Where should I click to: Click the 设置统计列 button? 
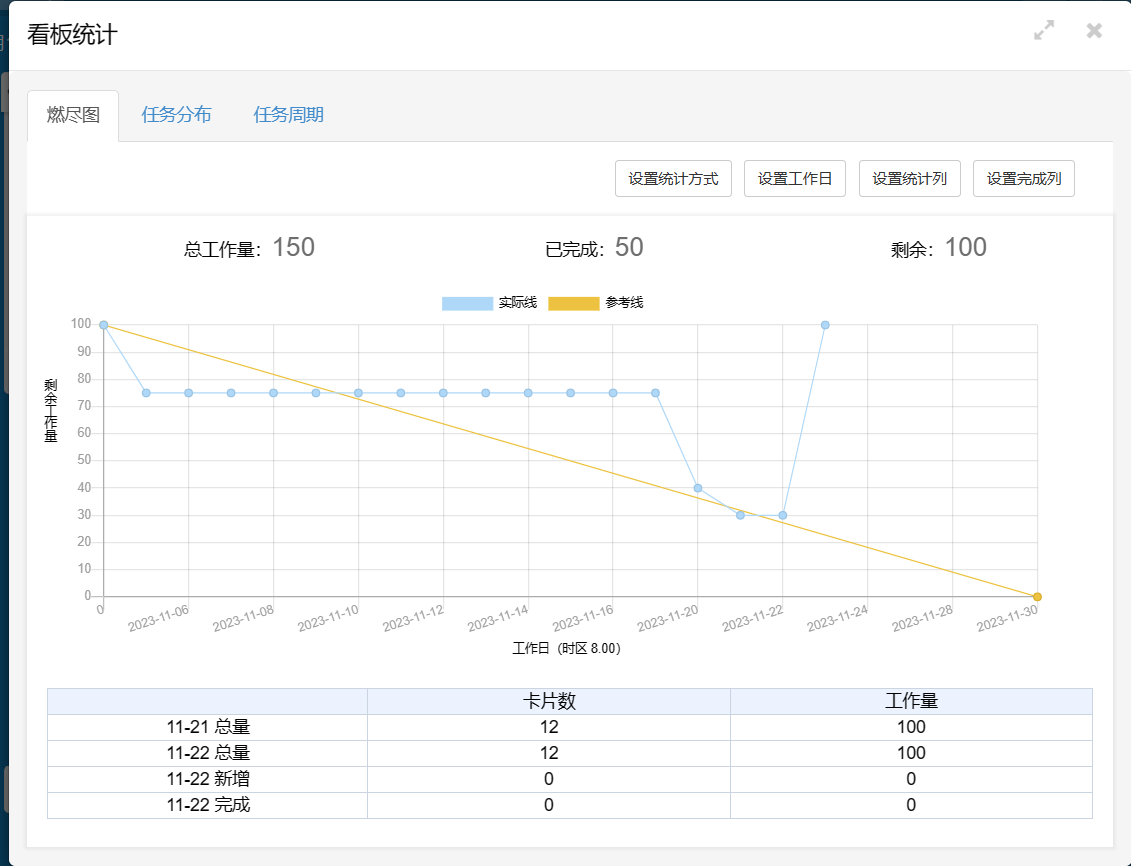[x=910, y=178]
